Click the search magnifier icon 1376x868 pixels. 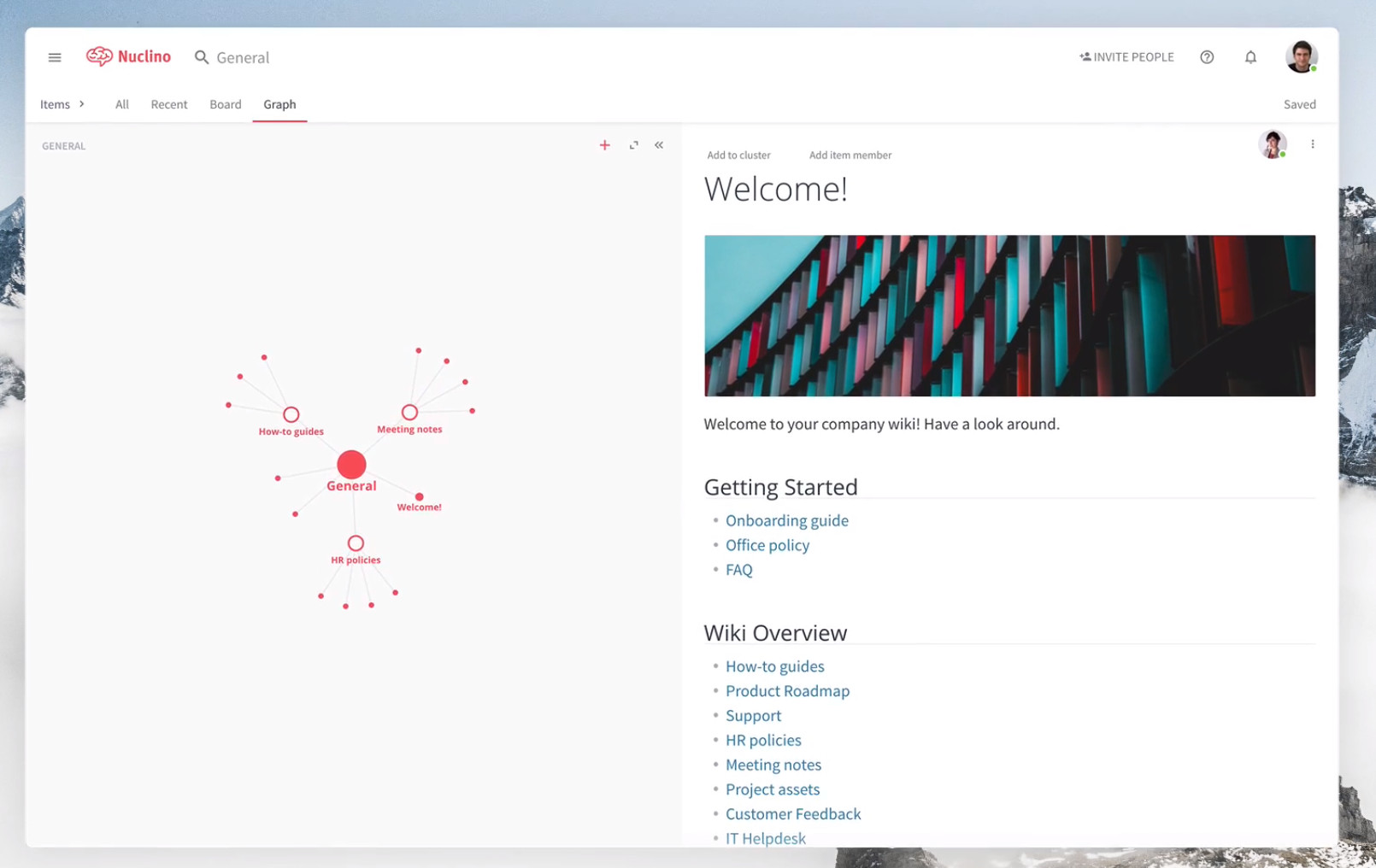(202, 57)
